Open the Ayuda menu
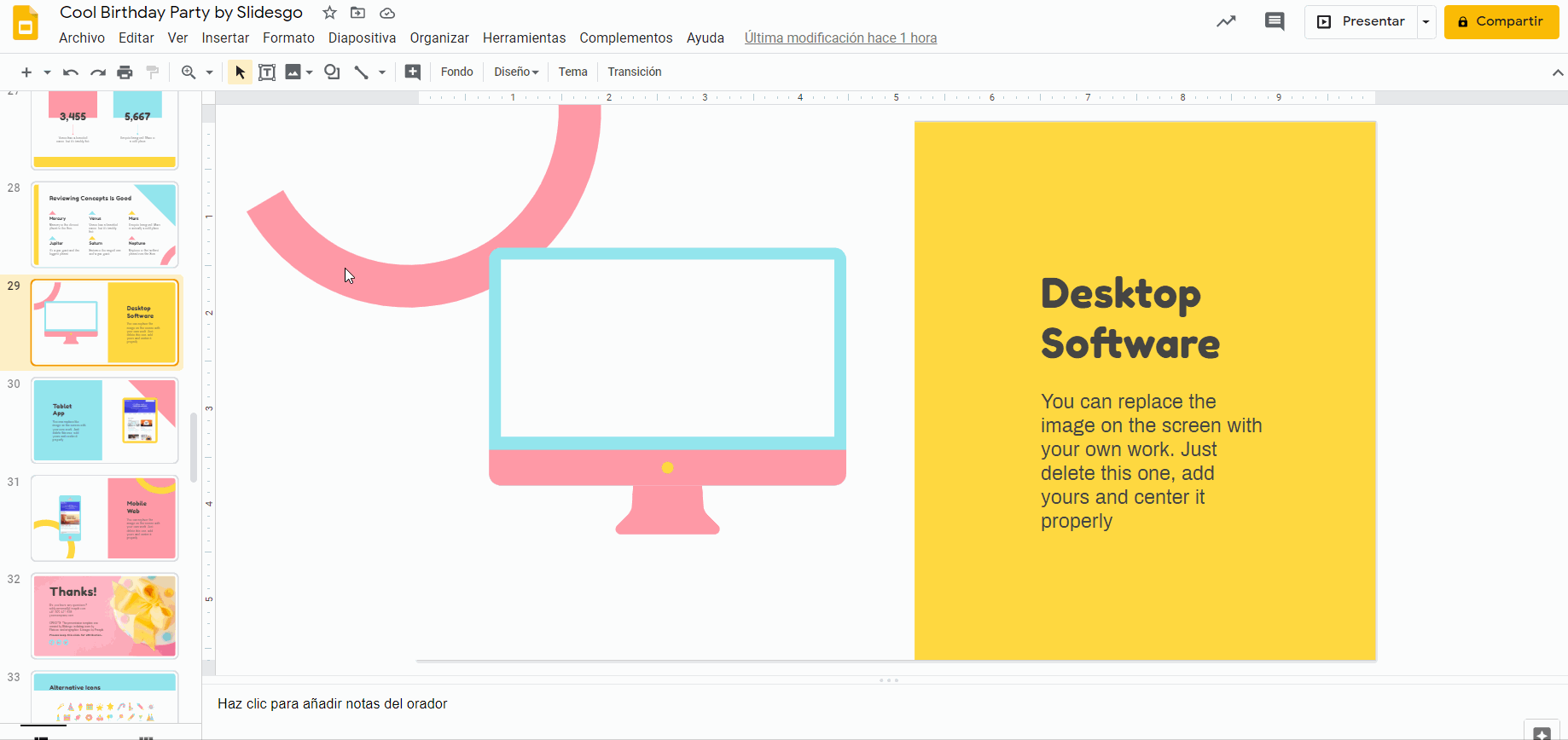 point(706,38)
